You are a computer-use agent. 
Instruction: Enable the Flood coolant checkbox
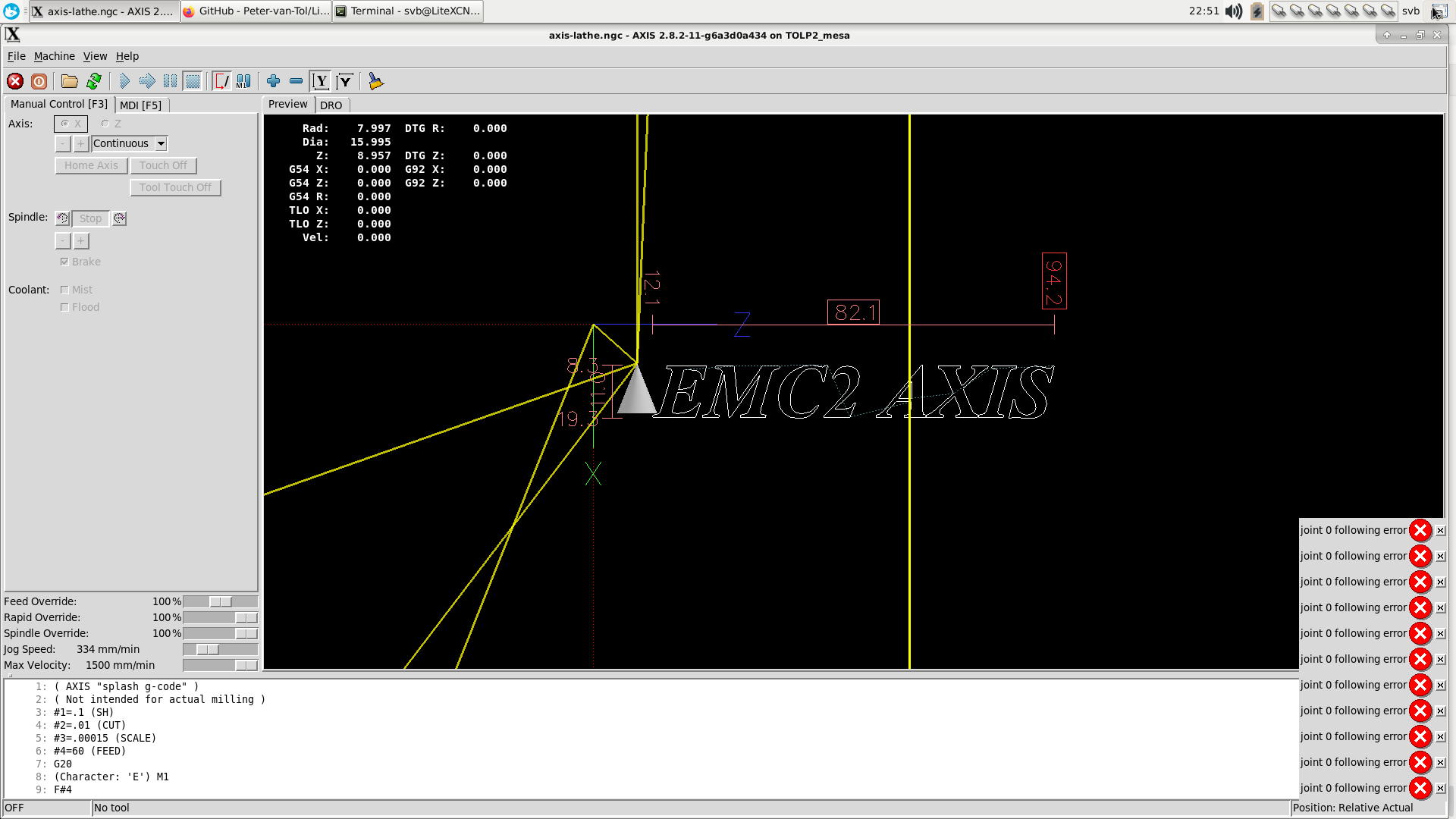(x=80, y=307)
